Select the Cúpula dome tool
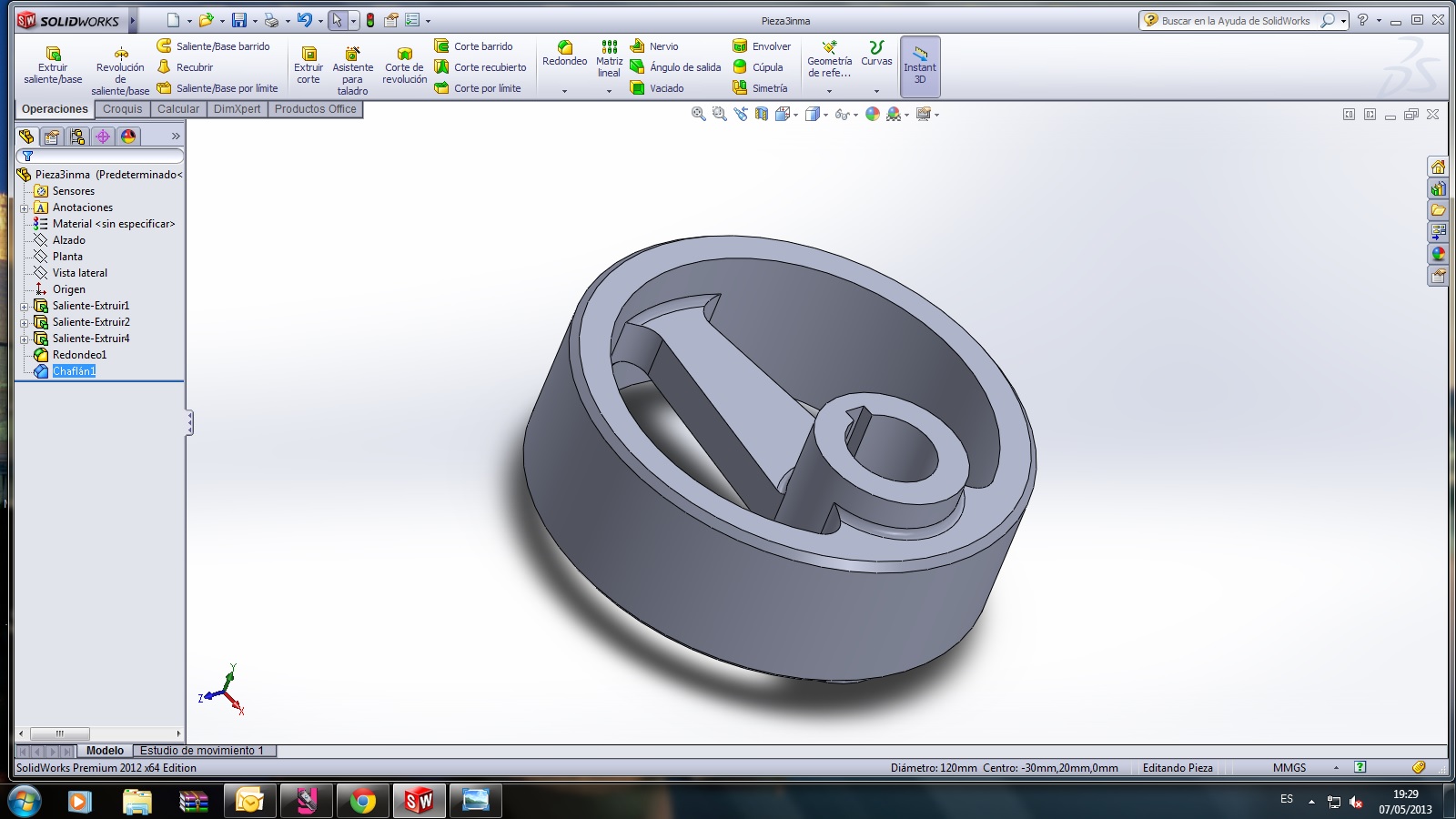The image size is (1456, 819). 758,67
